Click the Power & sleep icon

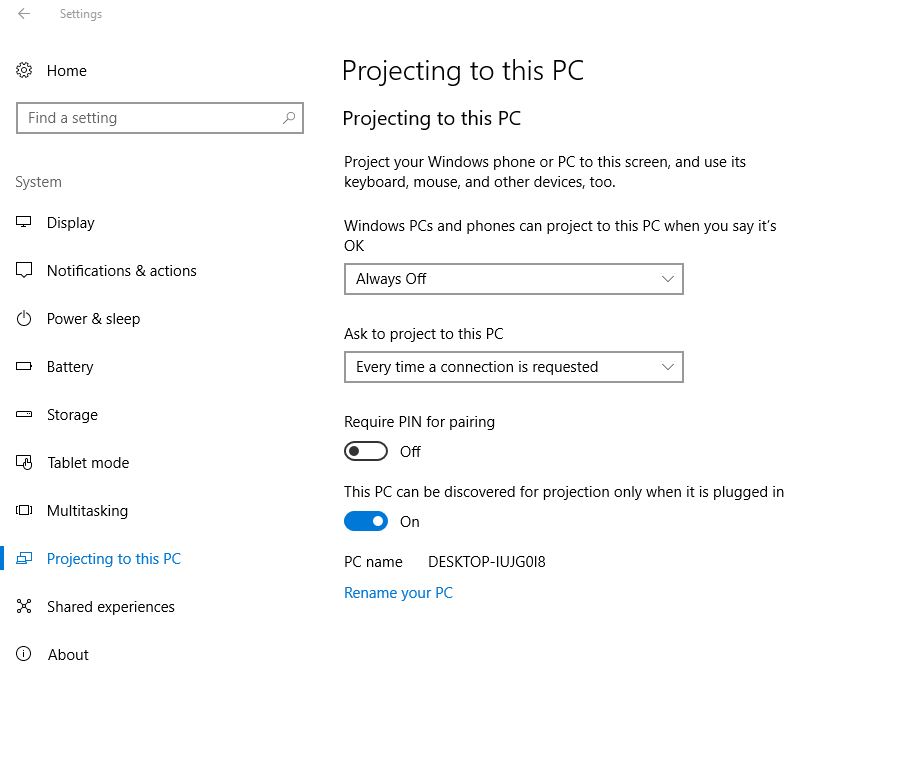click(x=24, y=318)
